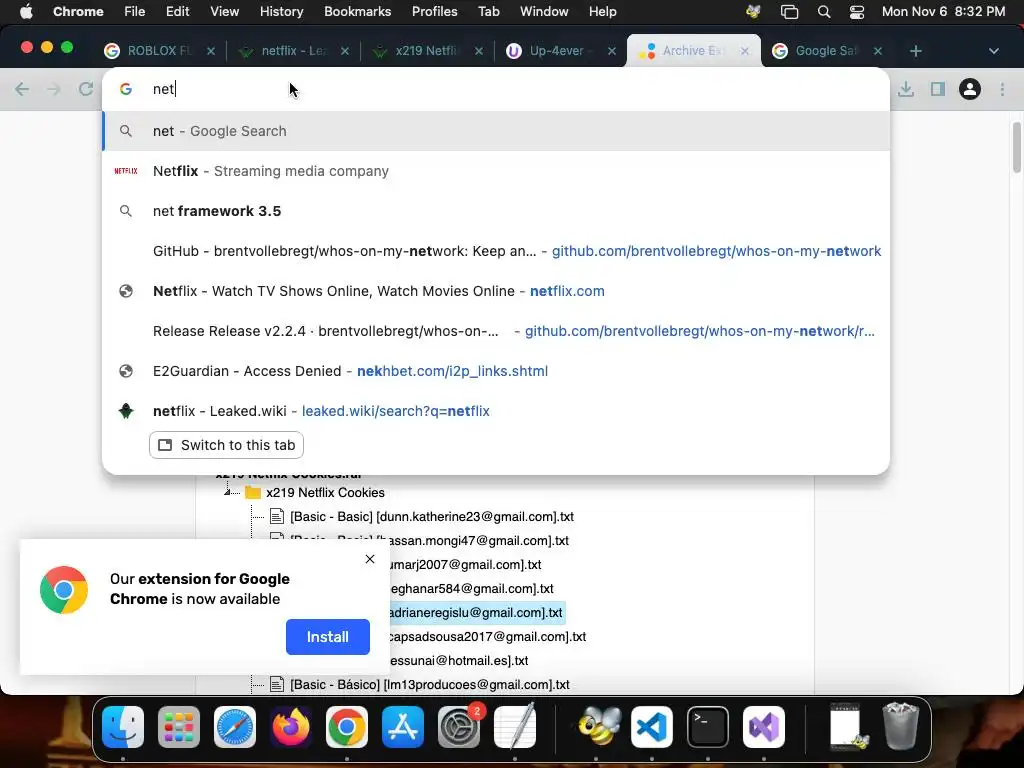Open the Apple menu
Image resolution: width=1024 pixels, height=768 pixels.
(26, 12)
